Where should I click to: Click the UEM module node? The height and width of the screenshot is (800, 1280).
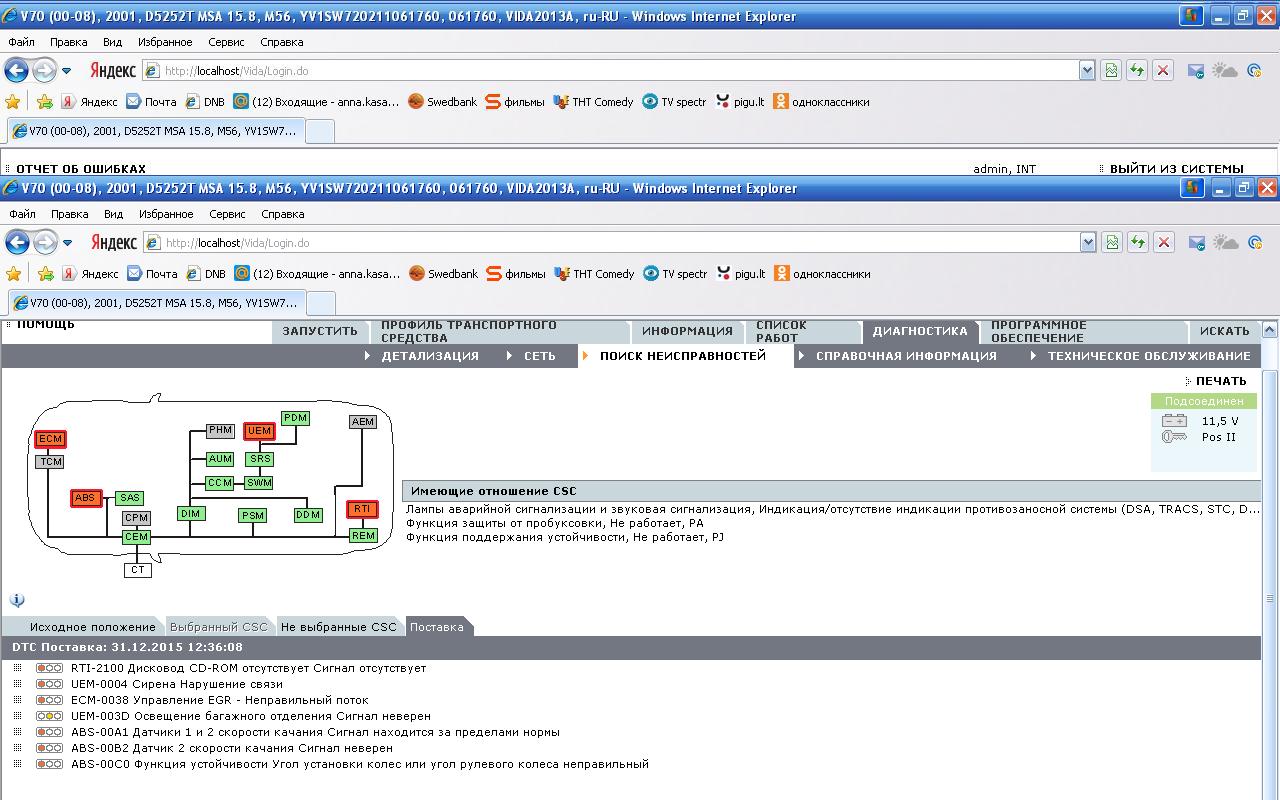click(259, 431)
